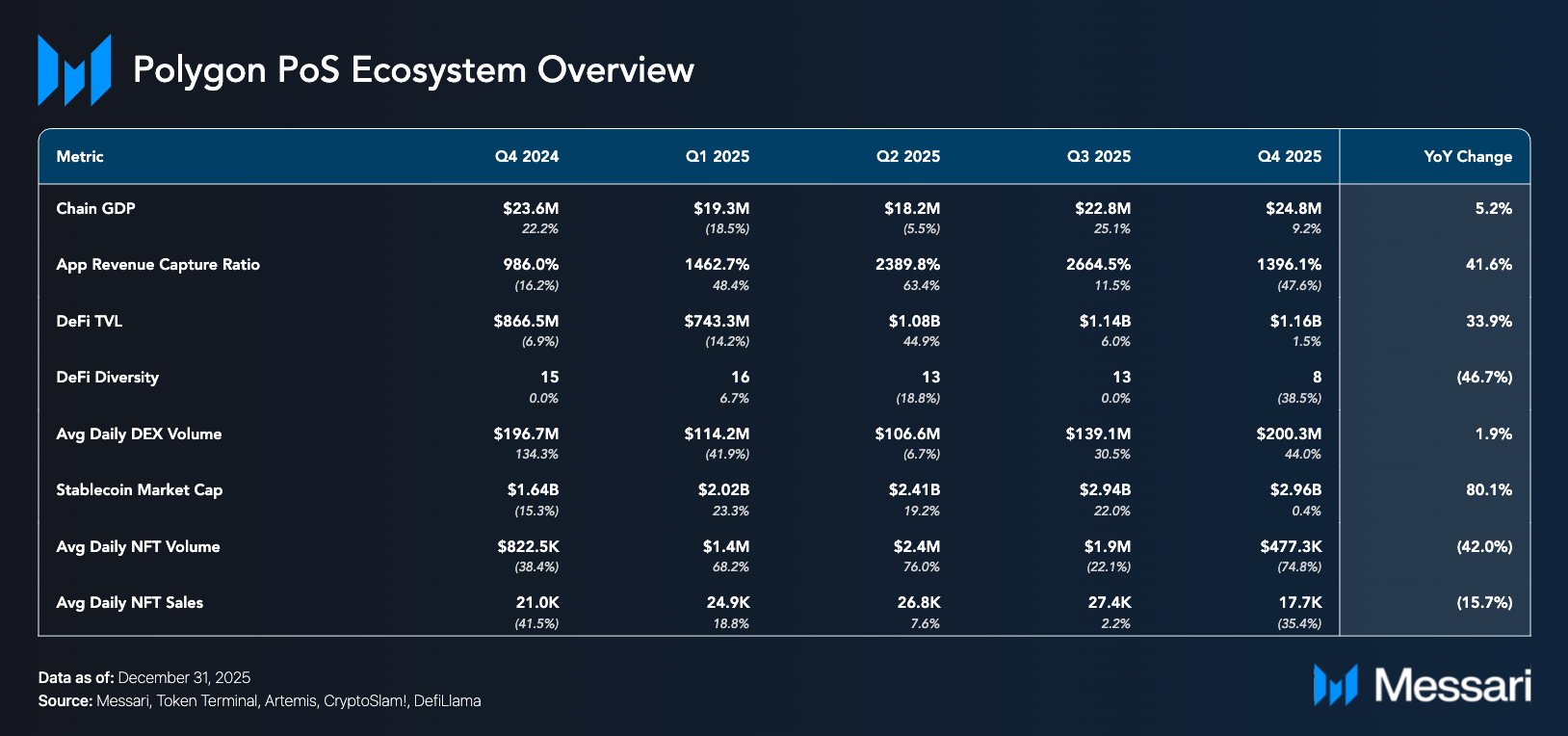Click the NFT Volume value '$477.3K'

pos(1291,546)
